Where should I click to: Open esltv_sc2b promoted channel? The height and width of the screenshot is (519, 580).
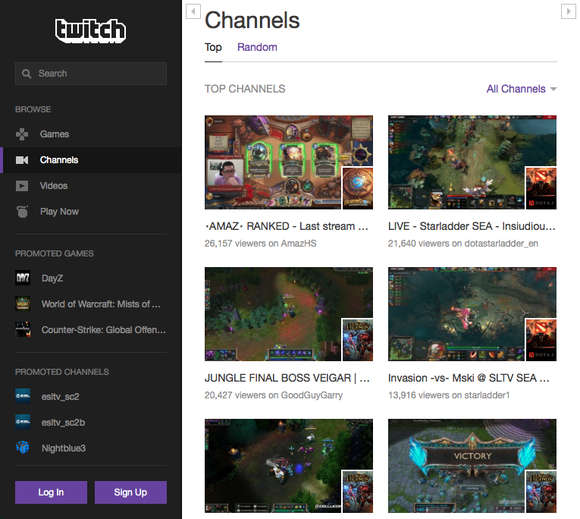click(x=63, y=422)
